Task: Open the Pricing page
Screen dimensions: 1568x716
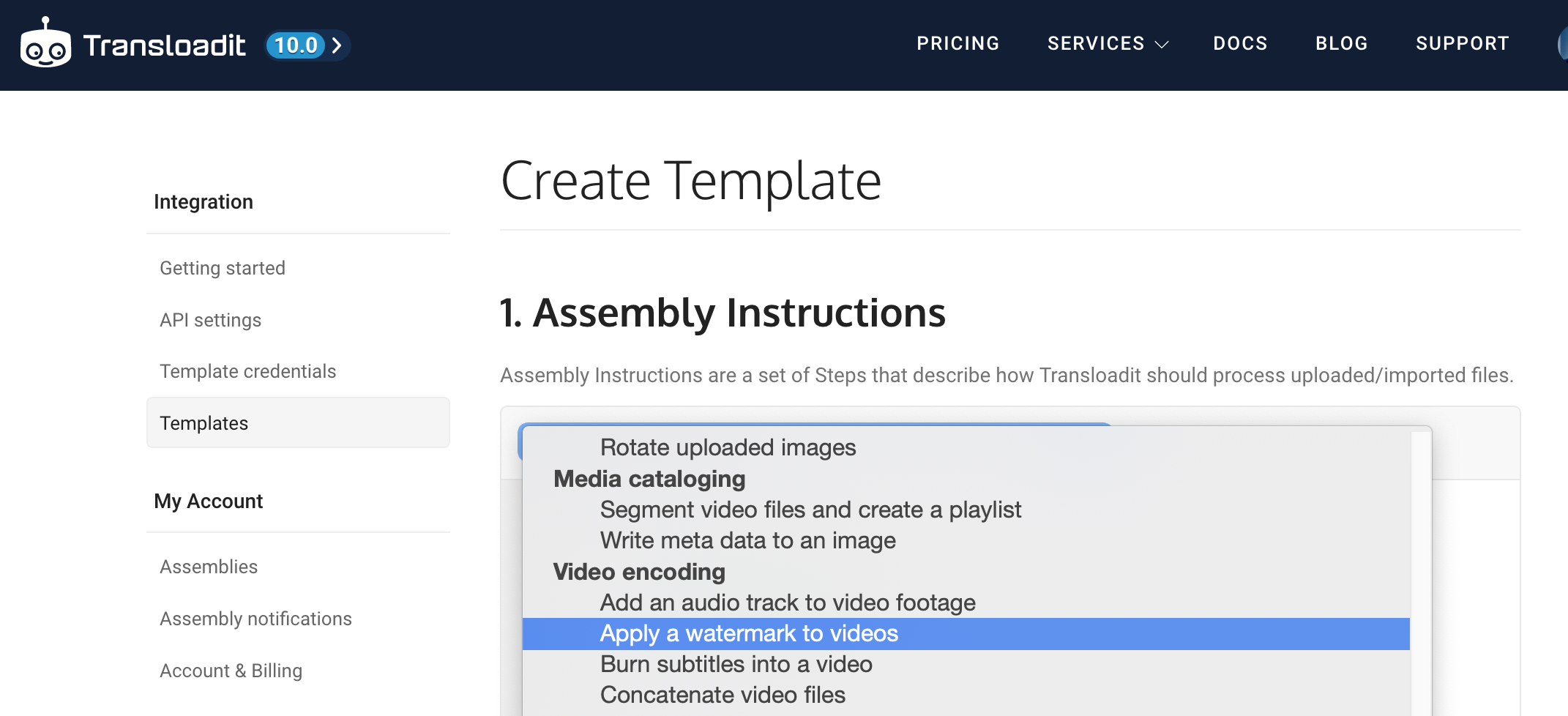Action: coord(957,44)
